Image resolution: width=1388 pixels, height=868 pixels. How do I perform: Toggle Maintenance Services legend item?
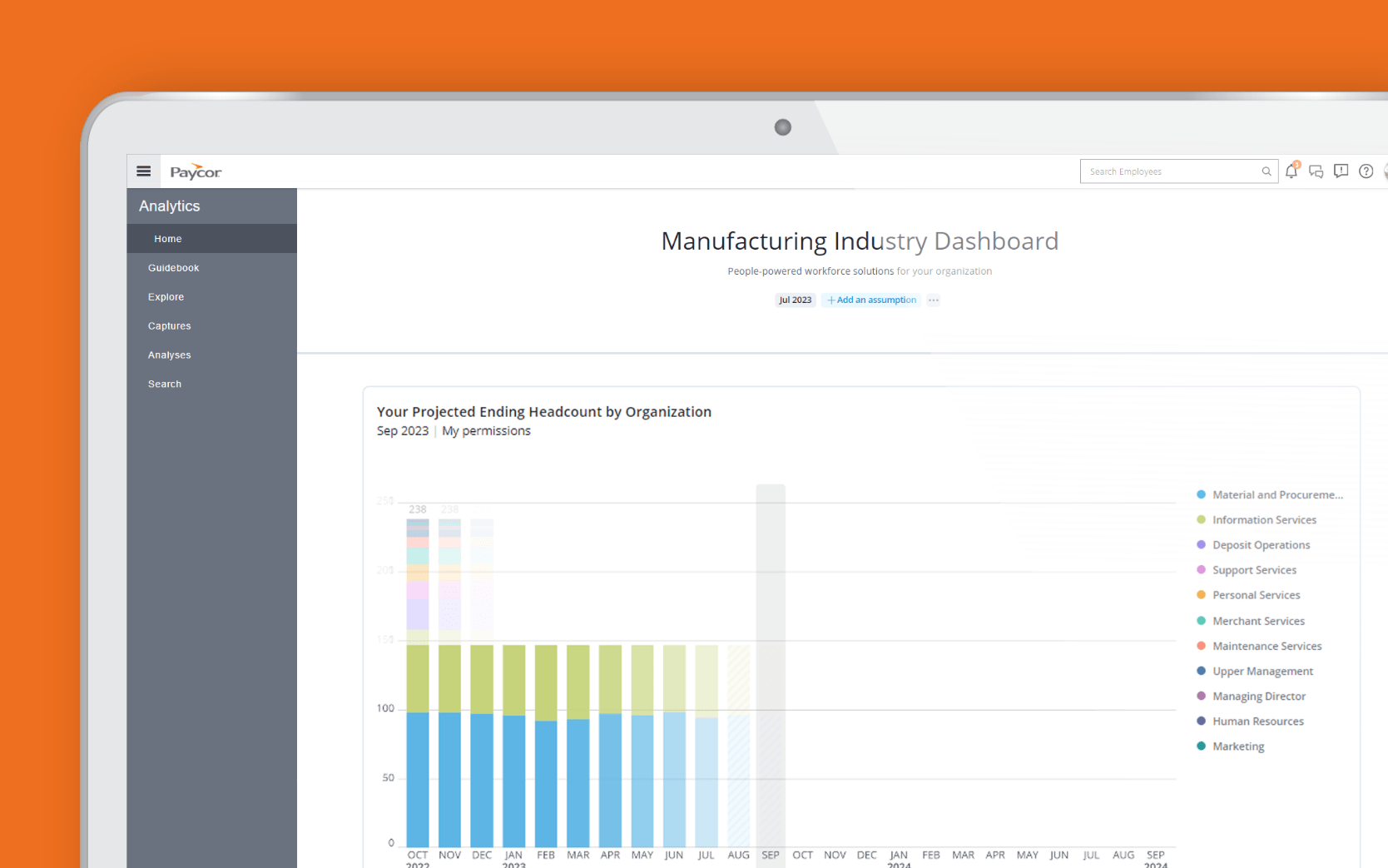tap(1259, 646)
